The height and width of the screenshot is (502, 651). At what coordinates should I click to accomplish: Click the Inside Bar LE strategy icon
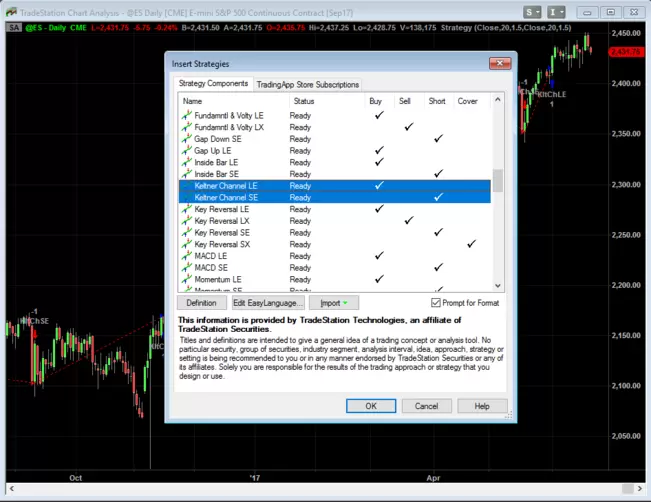click(186, 162)
